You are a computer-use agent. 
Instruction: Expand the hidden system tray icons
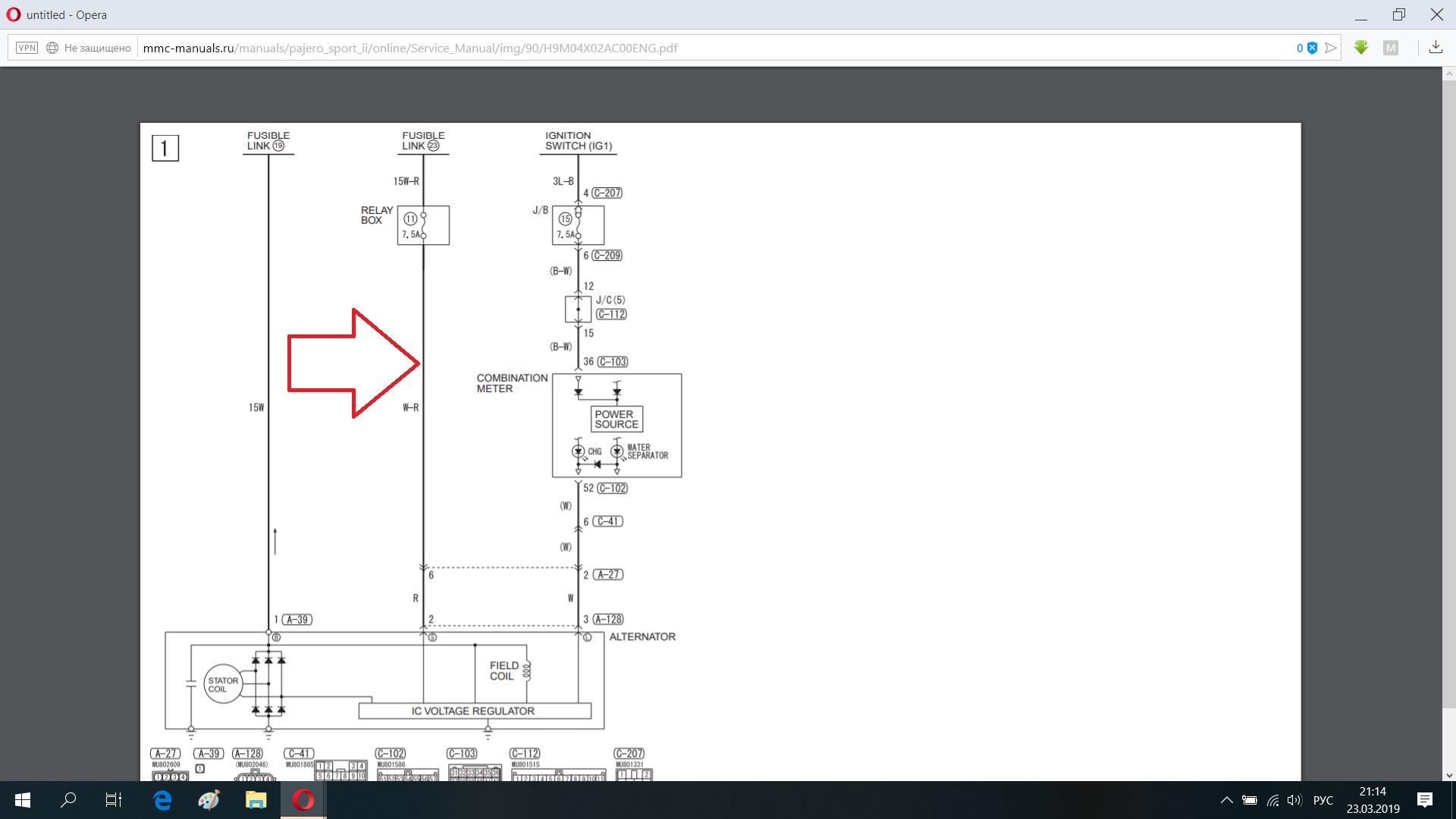(x=1226, y=800)
